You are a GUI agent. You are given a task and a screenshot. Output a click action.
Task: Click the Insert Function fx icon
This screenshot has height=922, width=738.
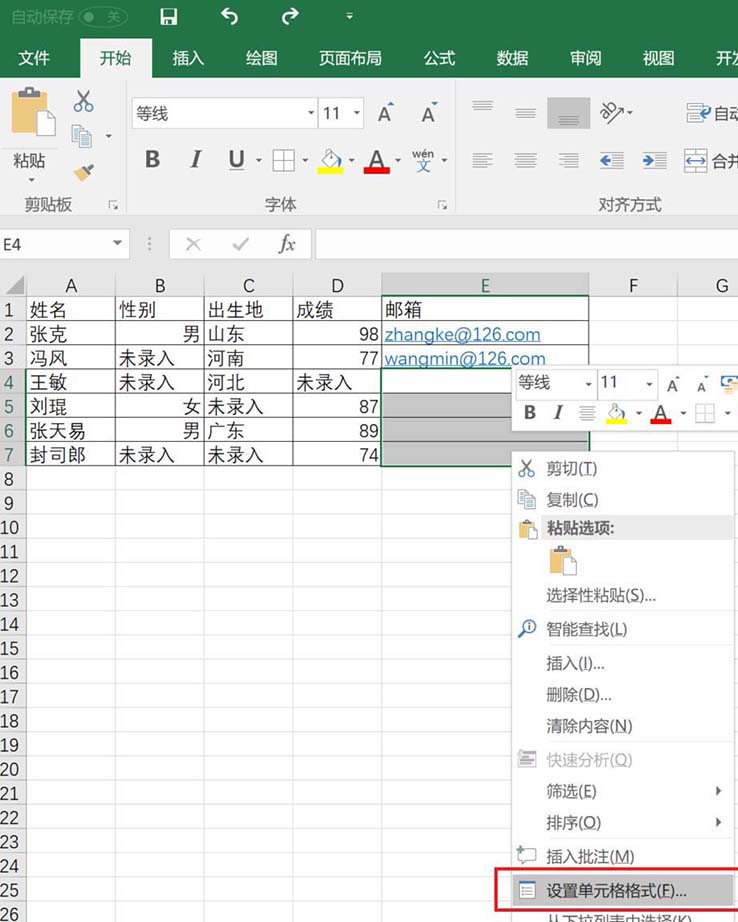pos(287,243)
